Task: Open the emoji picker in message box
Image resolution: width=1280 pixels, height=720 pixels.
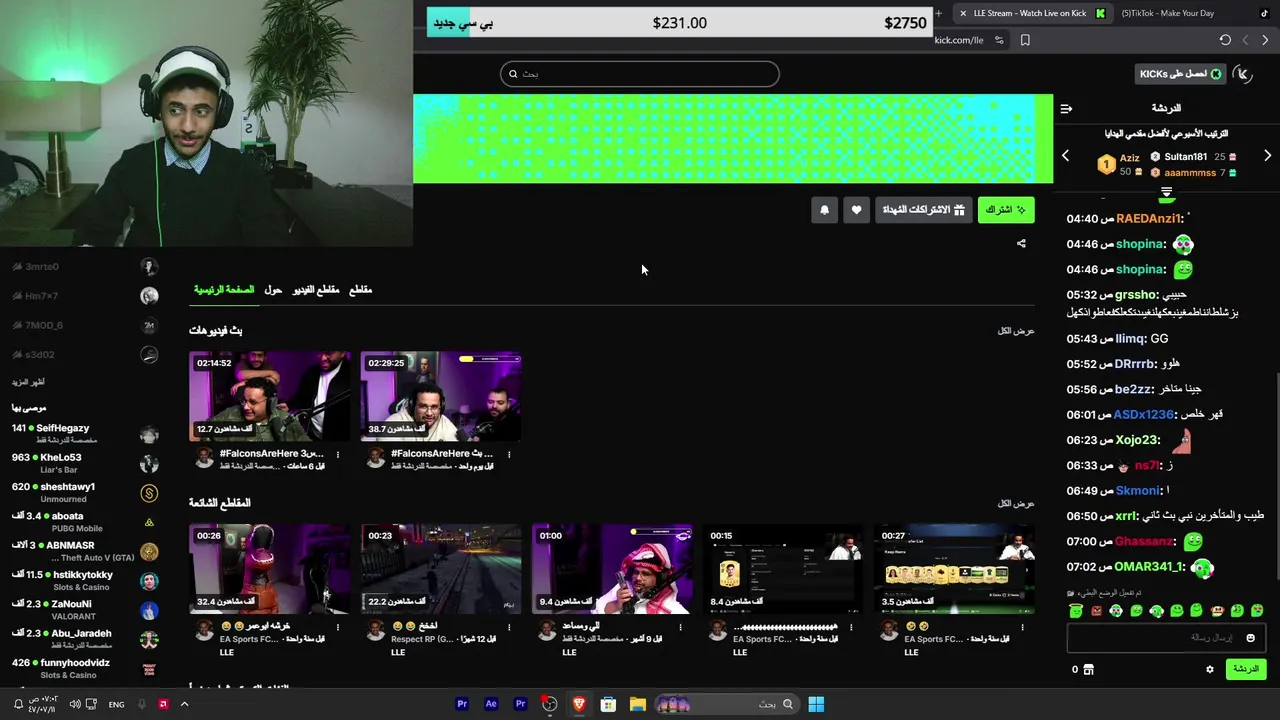Action: tap(1250, 638)
